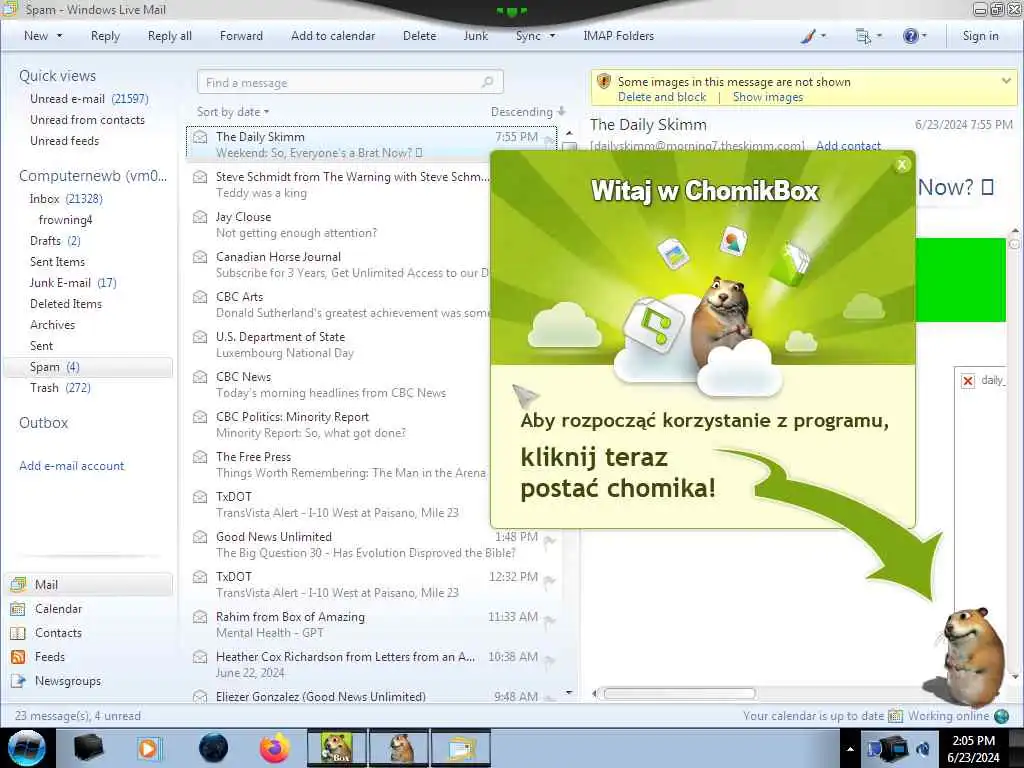Click the Show images link
Image resolution: width=1024 pixels, height=768 pixels.
(767, 97)
